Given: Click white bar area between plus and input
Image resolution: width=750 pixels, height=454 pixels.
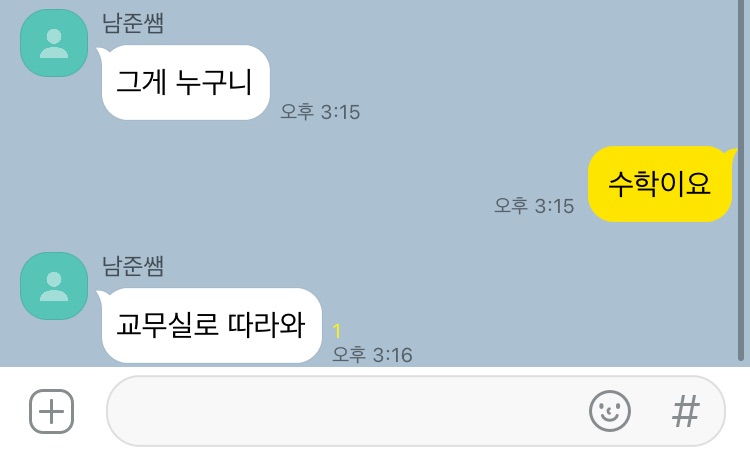Looking at the screenshot, I should 90,411.
